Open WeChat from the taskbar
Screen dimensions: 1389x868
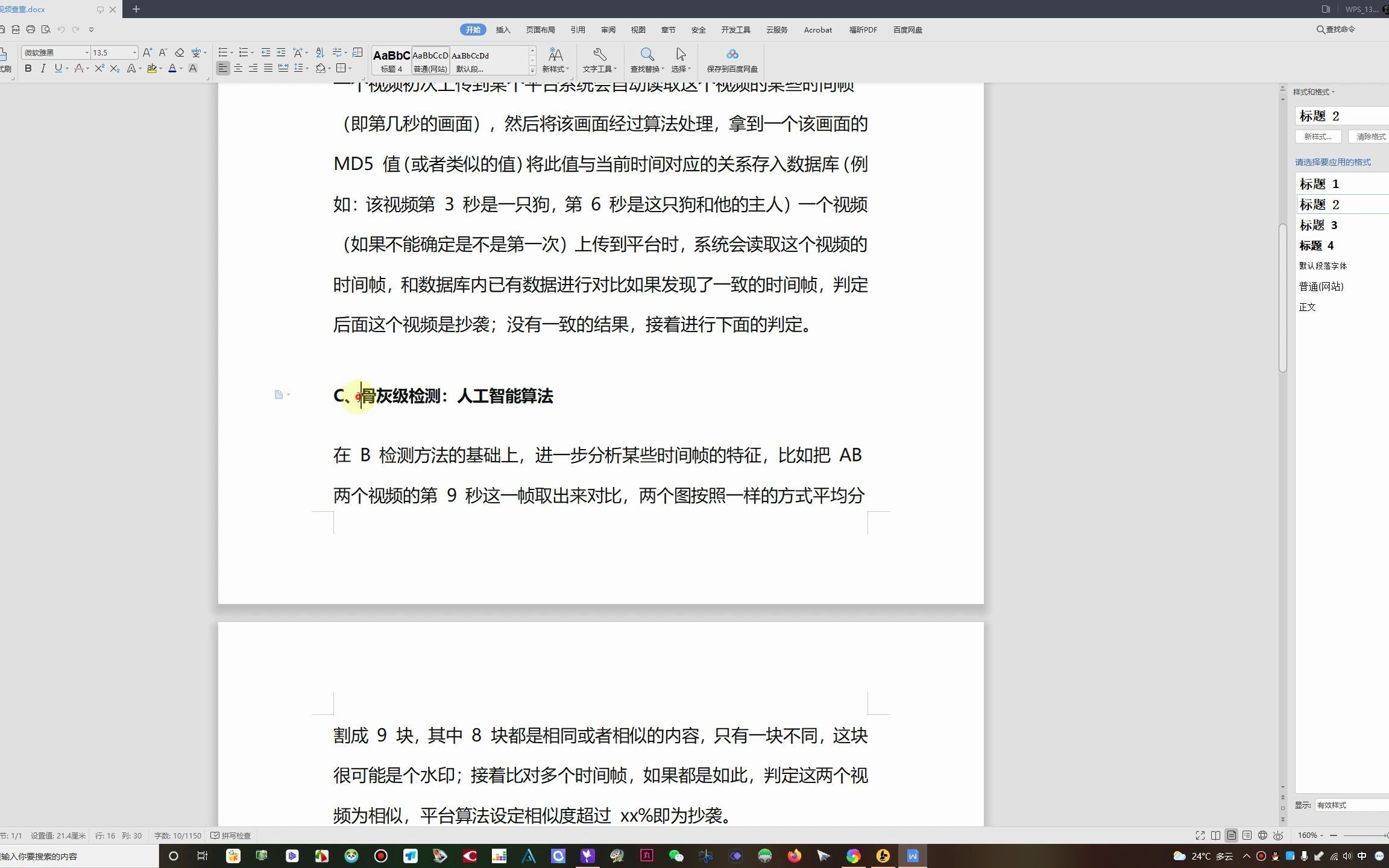tap(676, 856)
